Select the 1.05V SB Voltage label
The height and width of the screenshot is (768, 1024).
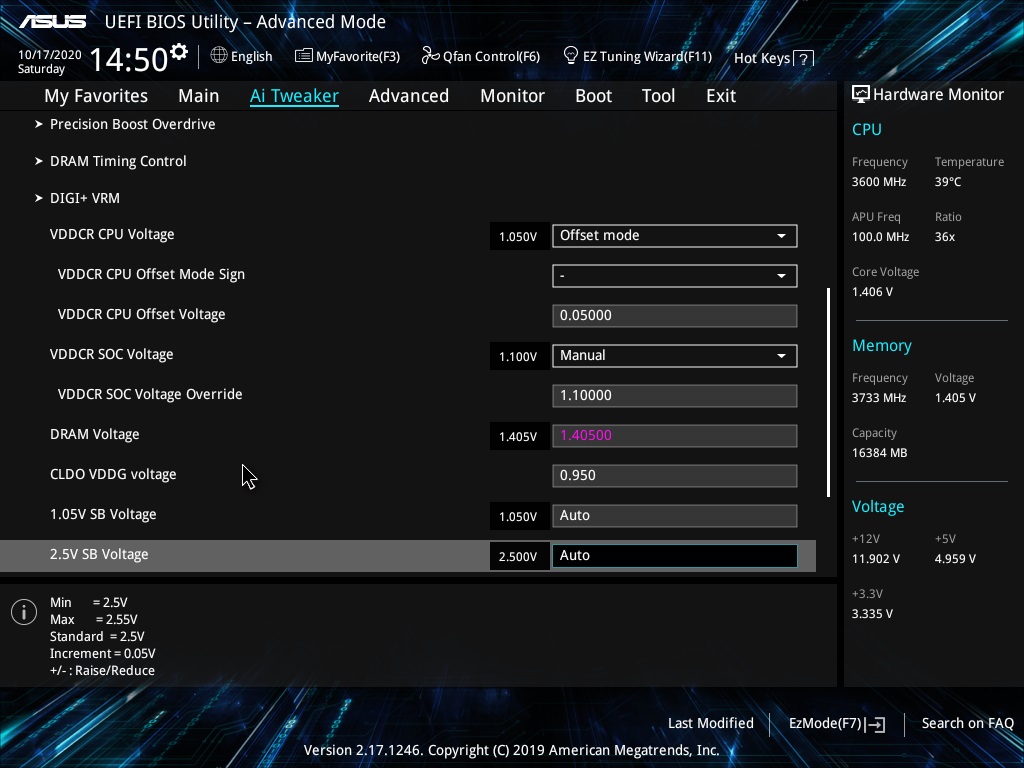(x=103, y=515)
